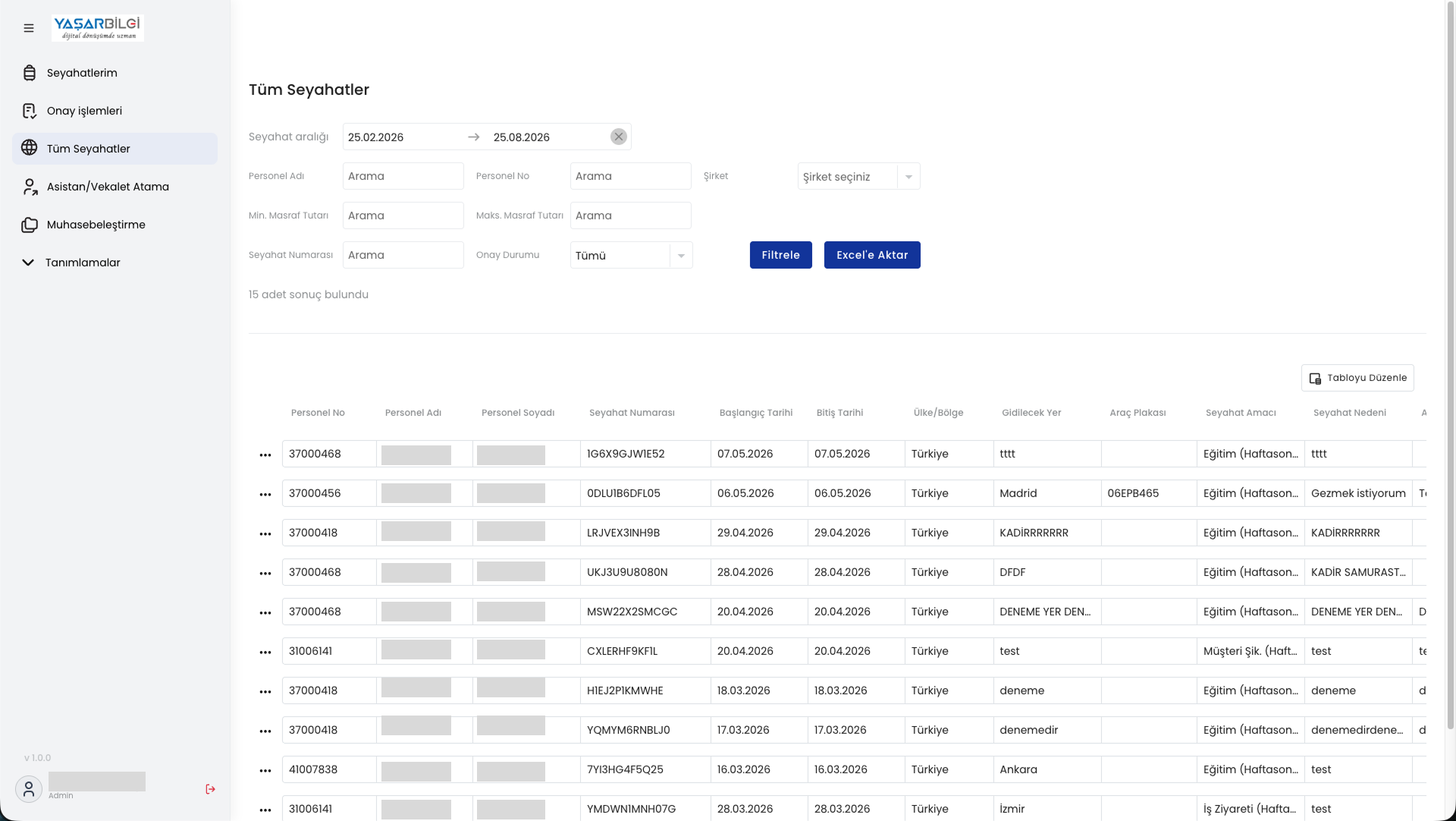Screen dimensions: 1456x821
Task: Export results with Excel'e Aktar
Action: coord(872,255)
